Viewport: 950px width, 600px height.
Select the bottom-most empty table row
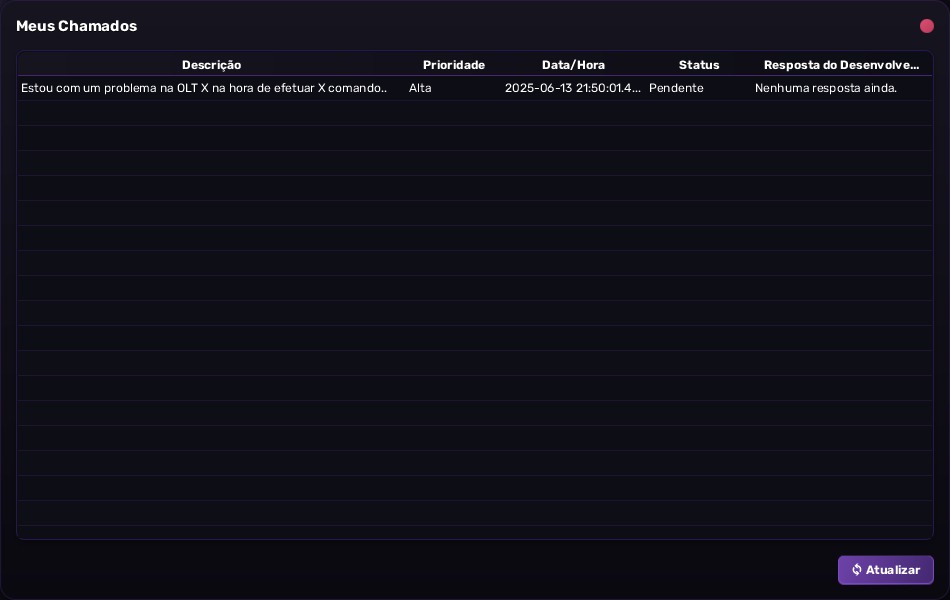(x=475, y=513)
